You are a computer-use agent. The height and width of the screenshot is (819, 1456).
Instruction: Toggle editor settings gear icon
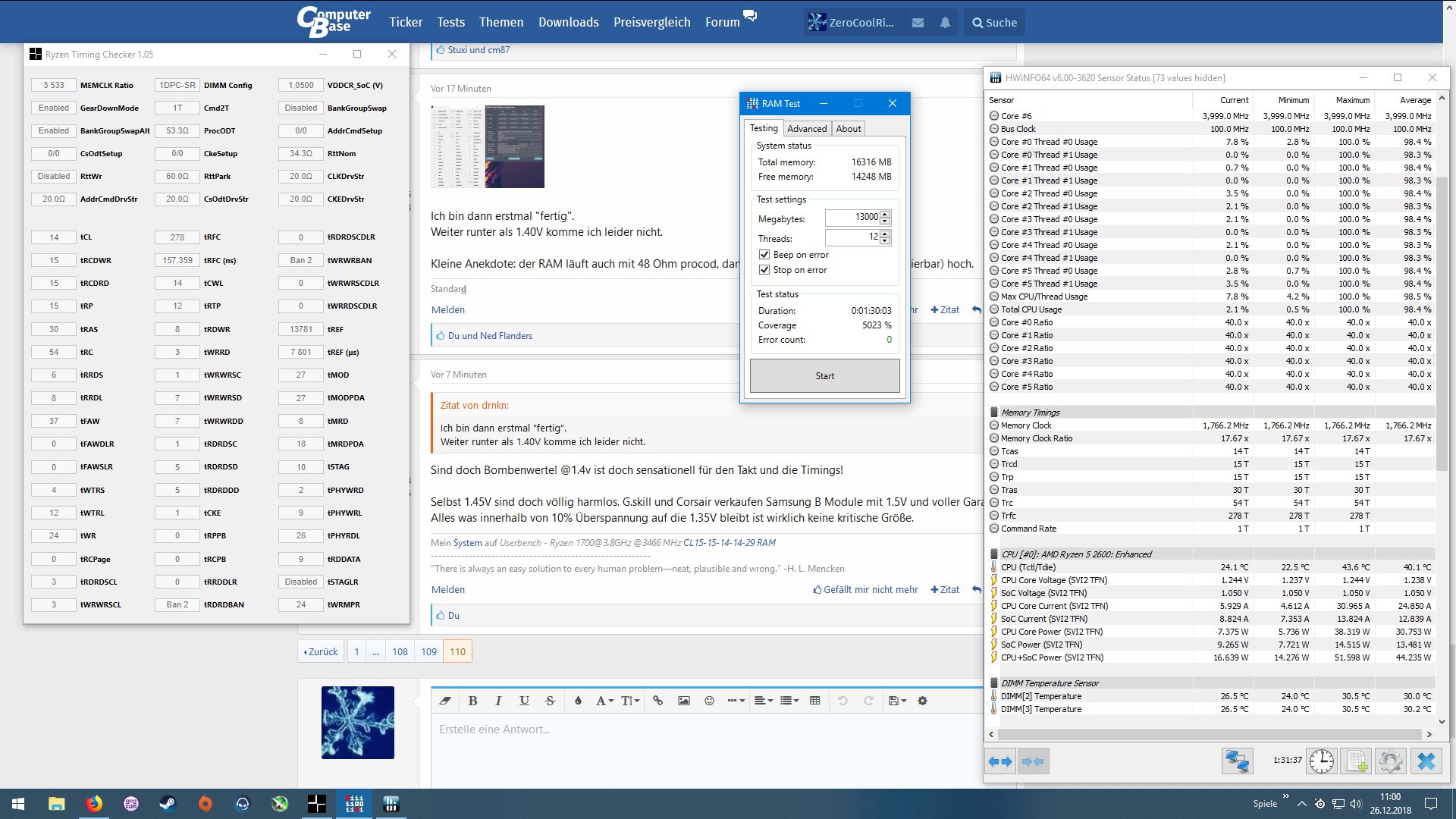pyautogui.click(x=922, y=701)
